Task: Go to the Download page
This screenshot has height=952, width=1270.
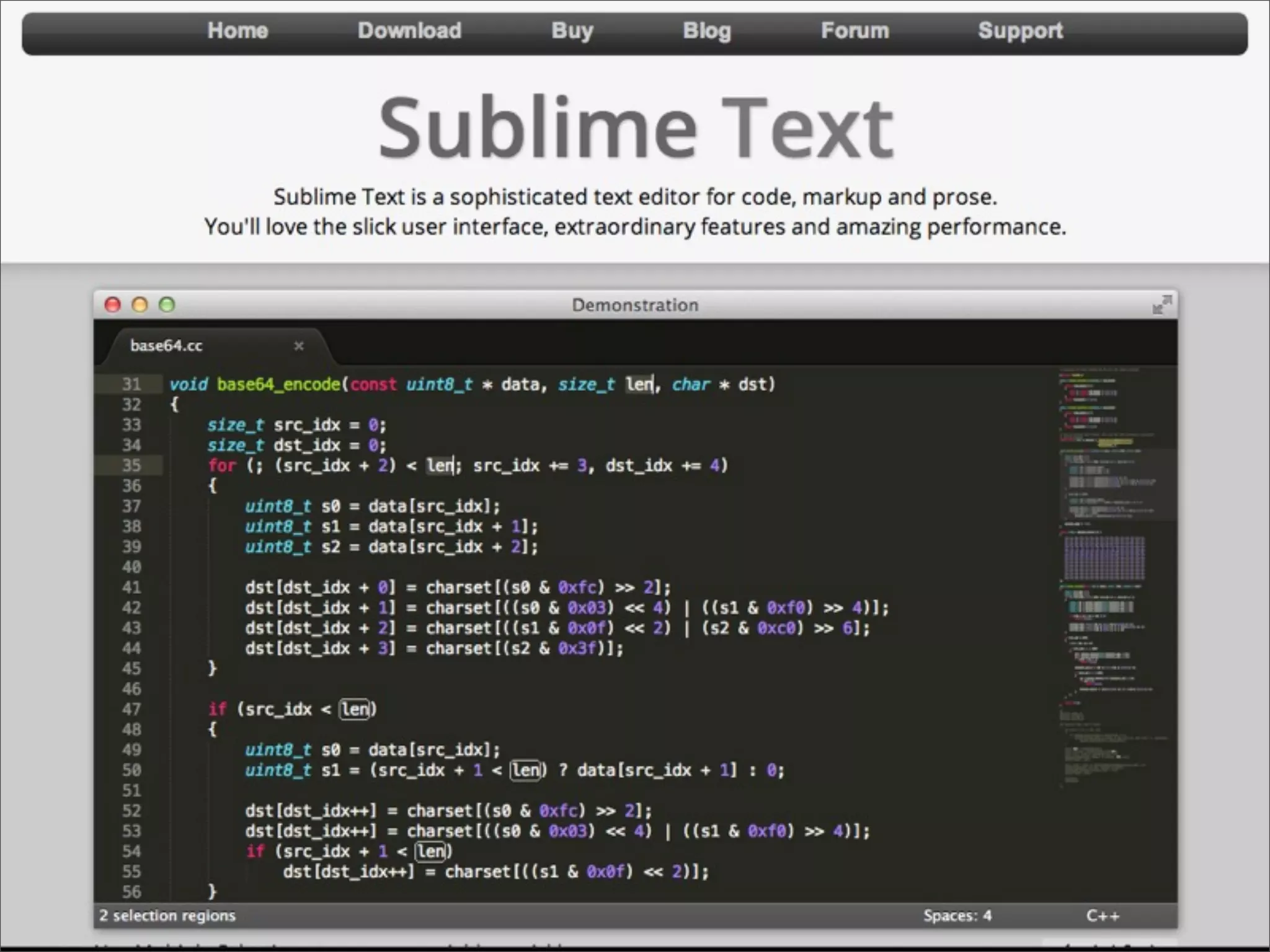Action: 409,31
